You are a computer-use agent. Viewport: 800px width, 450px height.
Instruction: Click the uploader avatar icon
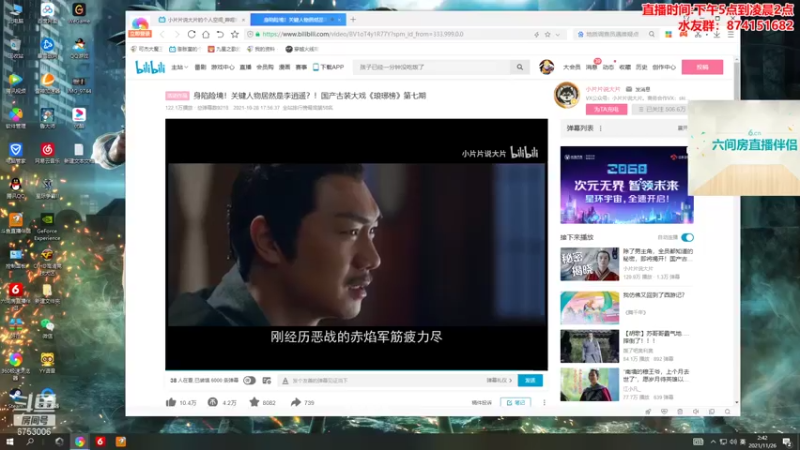567,95
